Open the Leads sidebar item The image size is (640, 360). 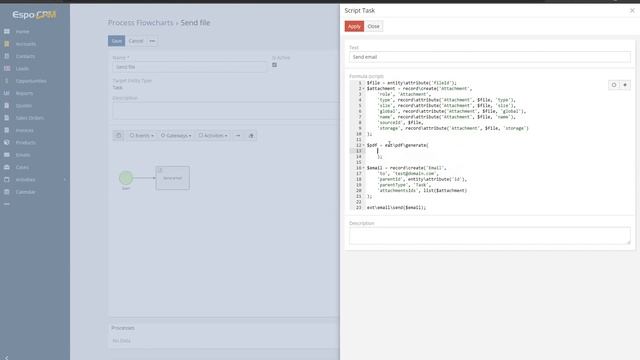[22, 69]
